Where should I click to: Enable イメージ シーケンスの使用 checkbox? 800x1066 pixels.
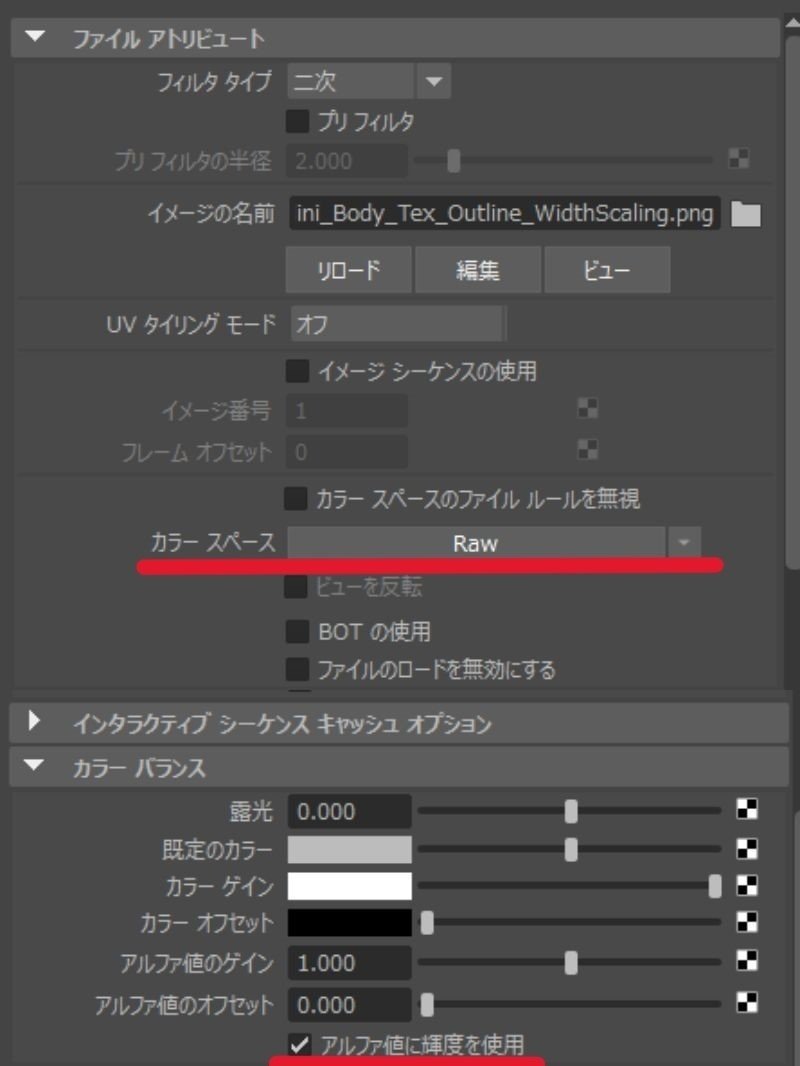(x=297, y=371)
